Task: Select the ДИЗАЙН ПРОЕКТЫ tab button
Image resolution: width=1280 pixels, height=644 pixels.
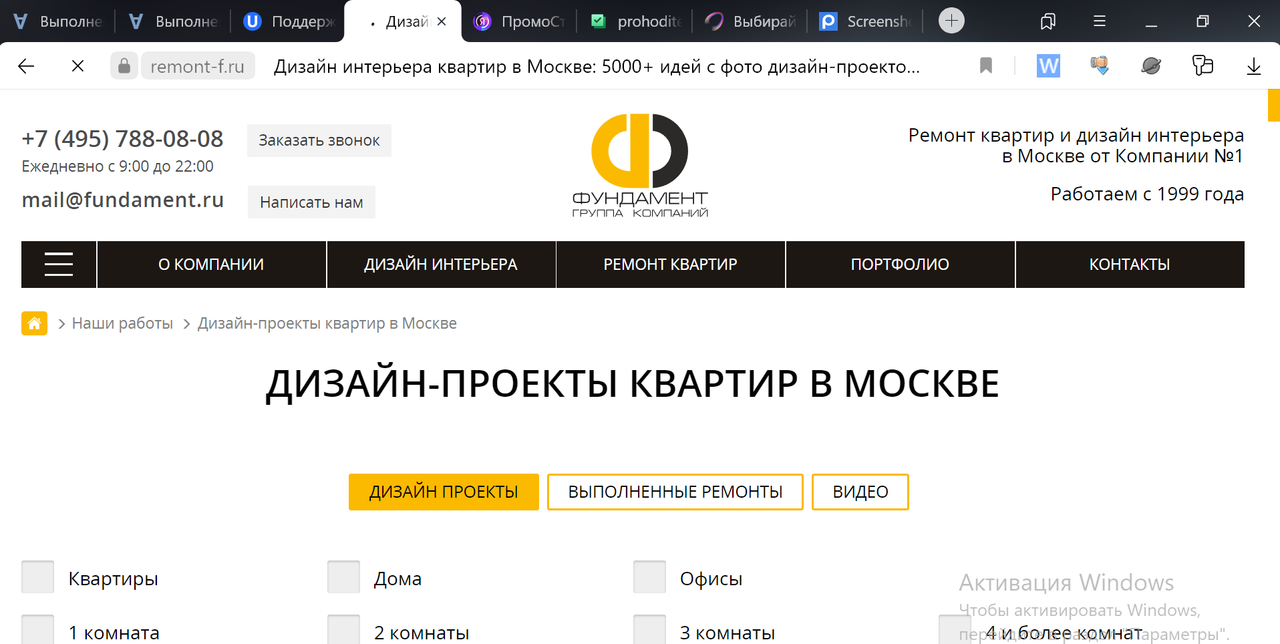Action: pos(444,492)
